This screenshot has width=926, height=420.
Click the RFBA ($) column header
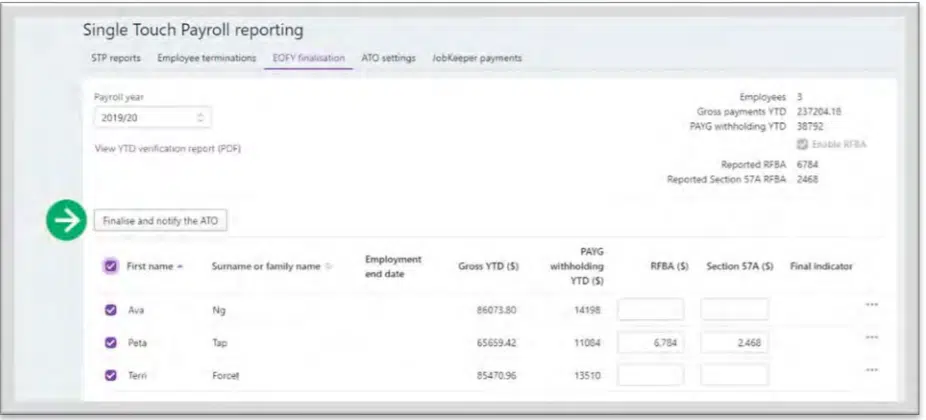point(669,266)
